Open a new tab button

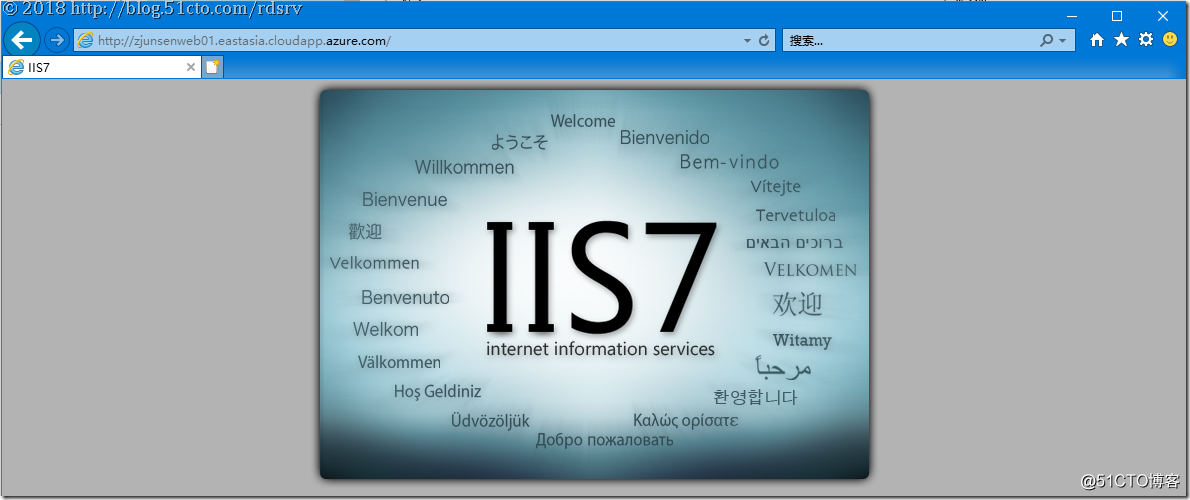[212, 67]
